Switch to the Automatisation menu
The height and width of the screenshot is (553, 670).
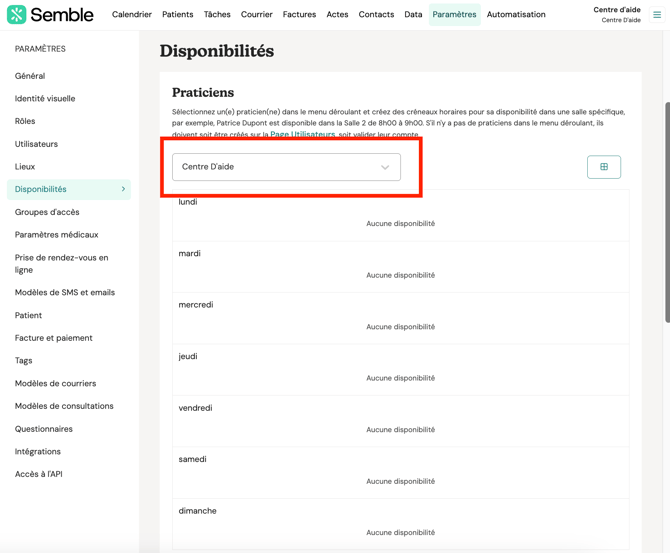(x=516, y=15)
